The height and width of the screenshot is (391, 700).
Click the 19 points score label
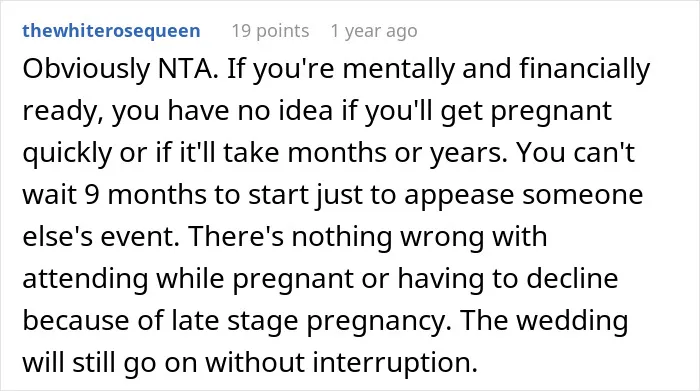click(270, 31)
